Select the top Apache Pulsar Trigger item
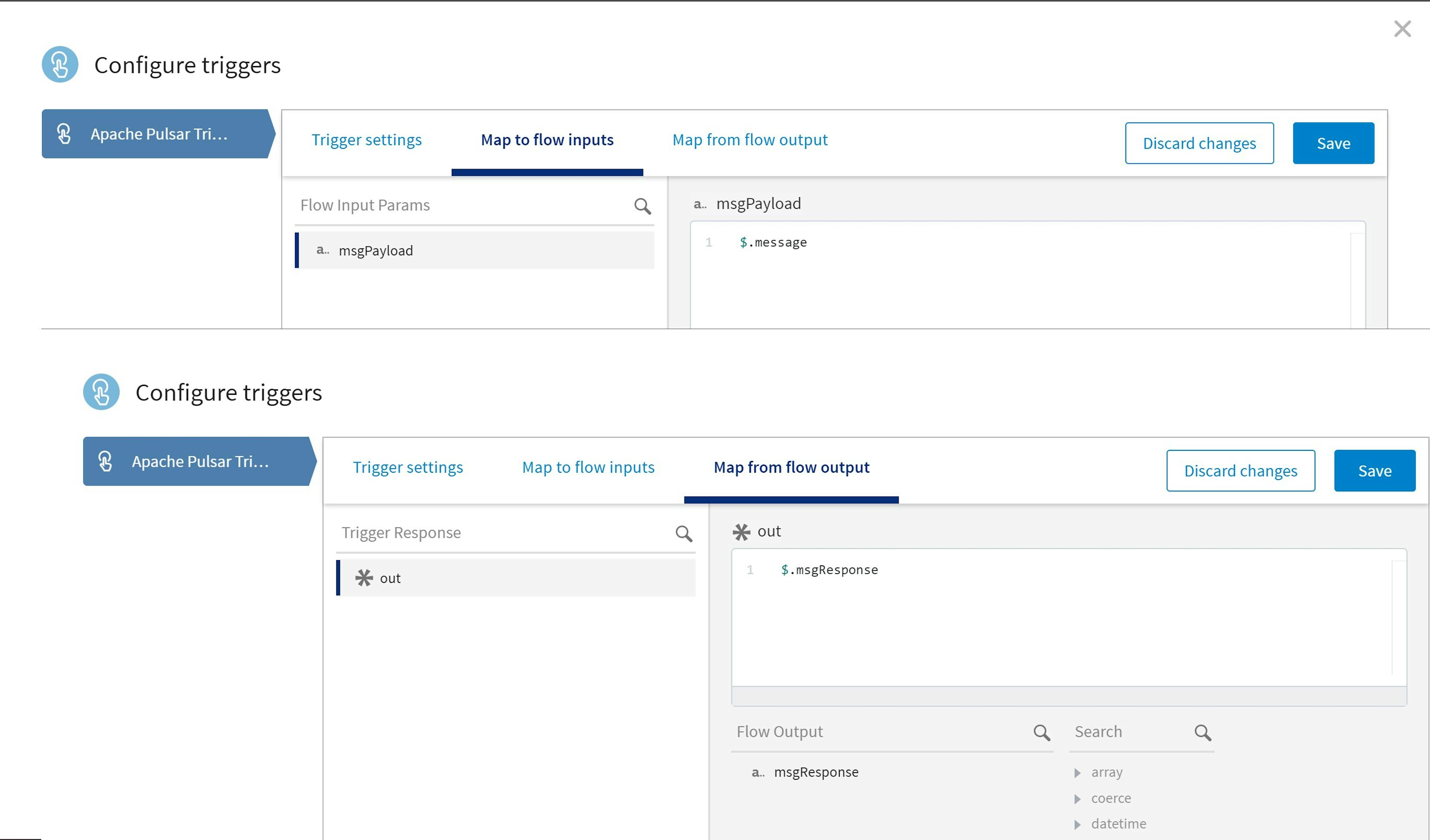The width and height of the screenshot is (1430, 840). [x=158, y=134]
